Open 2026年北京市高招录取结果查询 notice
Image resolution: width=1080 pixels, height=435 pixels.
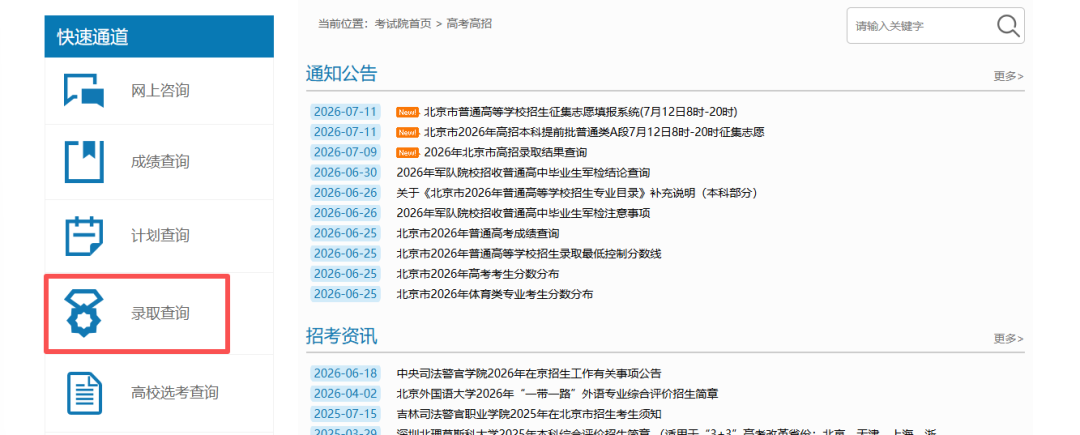[505, 152]
